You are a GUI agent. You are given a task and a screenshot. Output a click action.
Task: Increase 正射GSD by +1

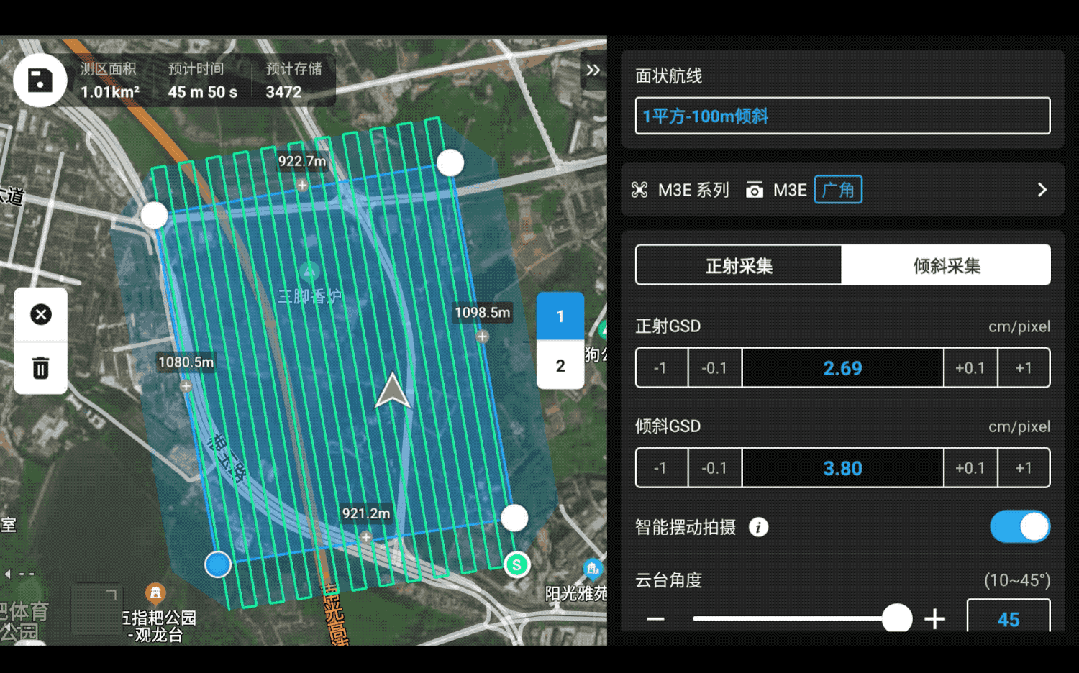(x=1023, y=368)
